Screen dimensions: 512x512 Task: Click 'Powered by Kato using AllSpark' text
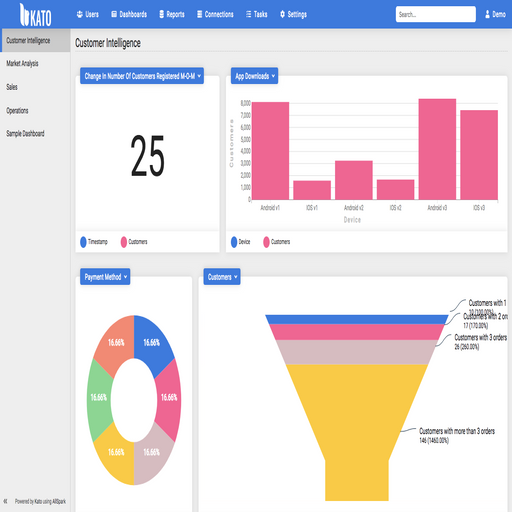click(40, 501)
